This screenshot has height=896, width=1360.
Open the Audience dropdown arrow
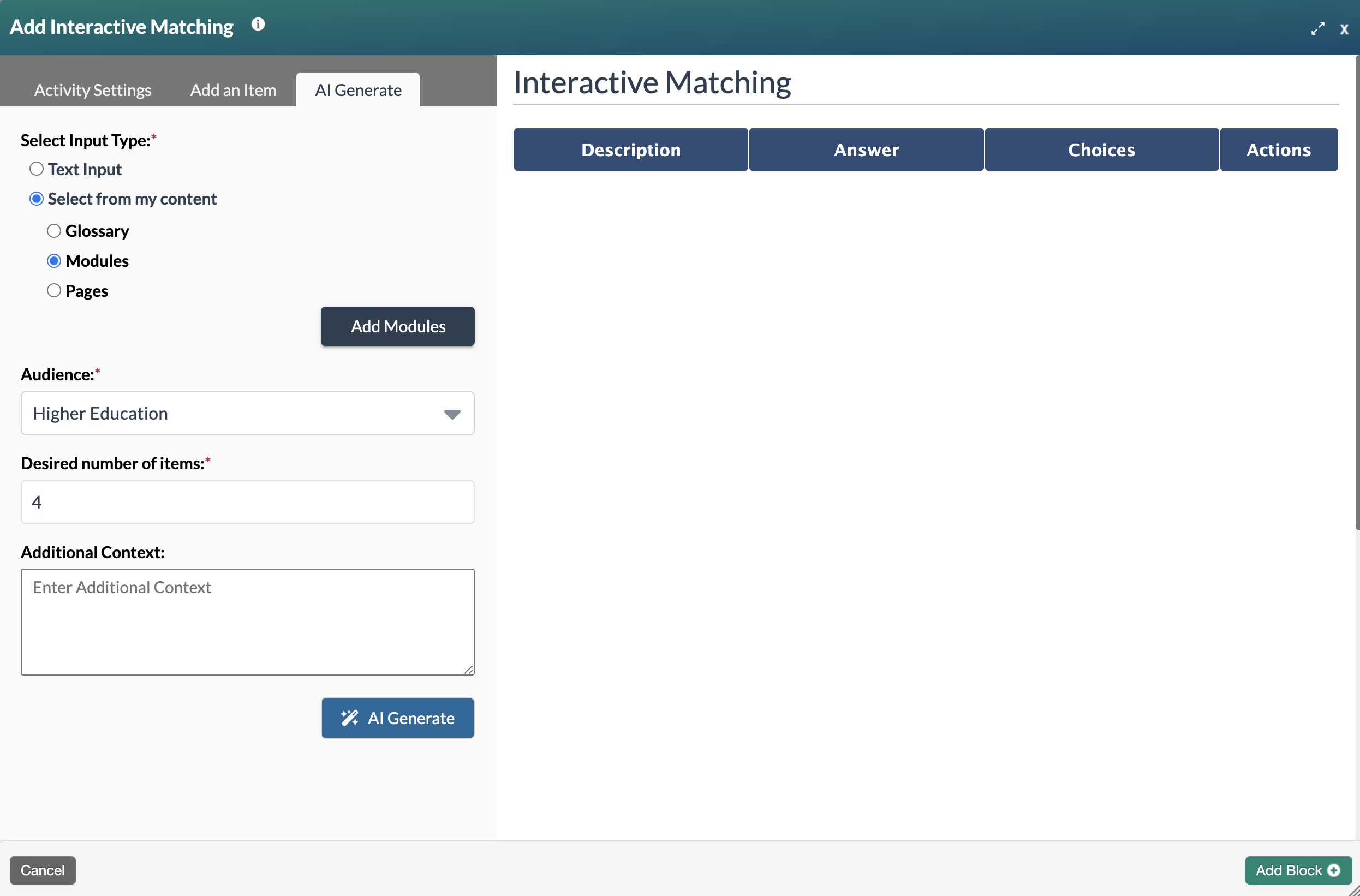click(x=452, y=414)
